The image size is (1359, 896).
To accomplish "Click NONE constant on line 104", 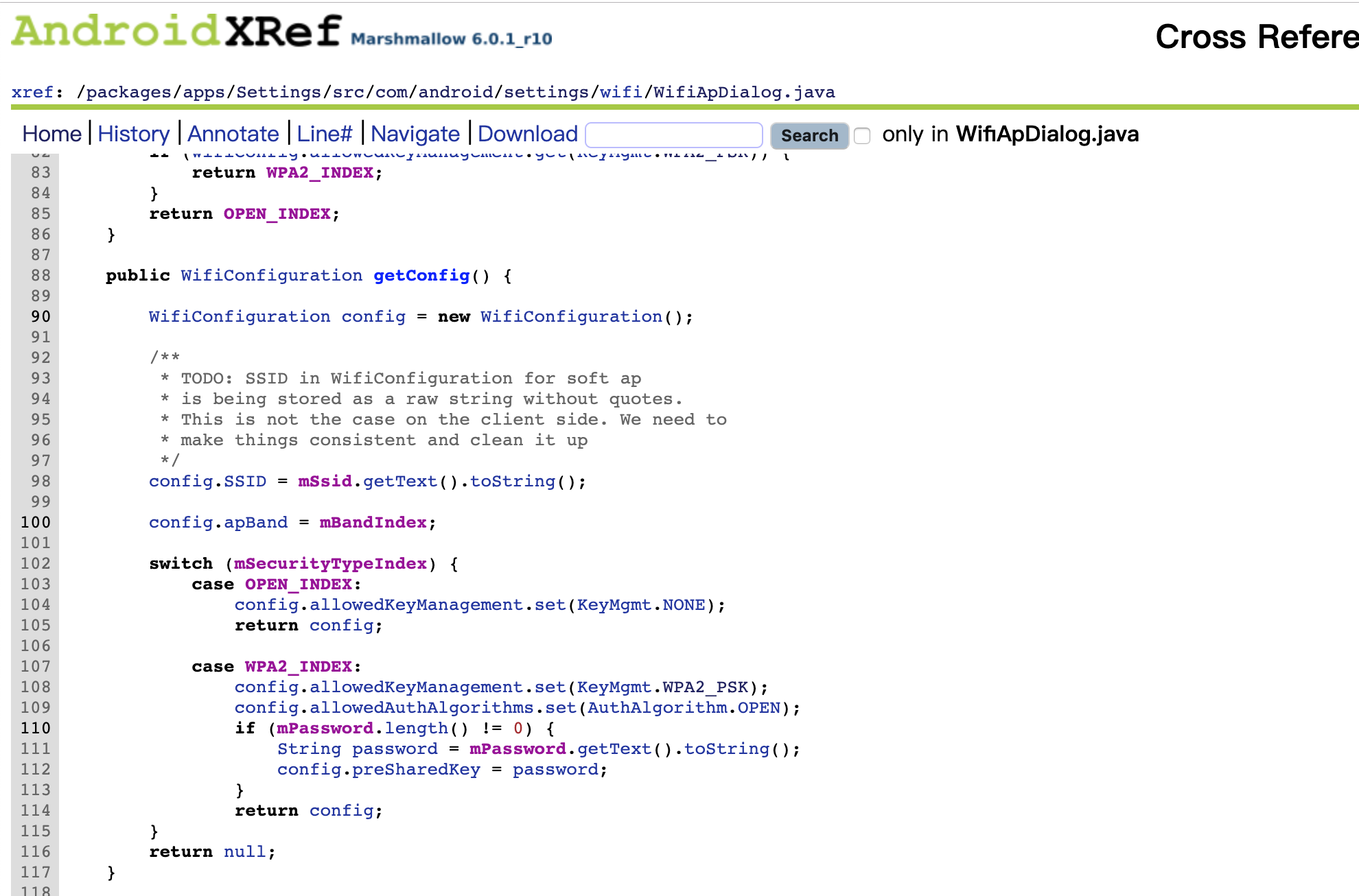I will [684, 604].
